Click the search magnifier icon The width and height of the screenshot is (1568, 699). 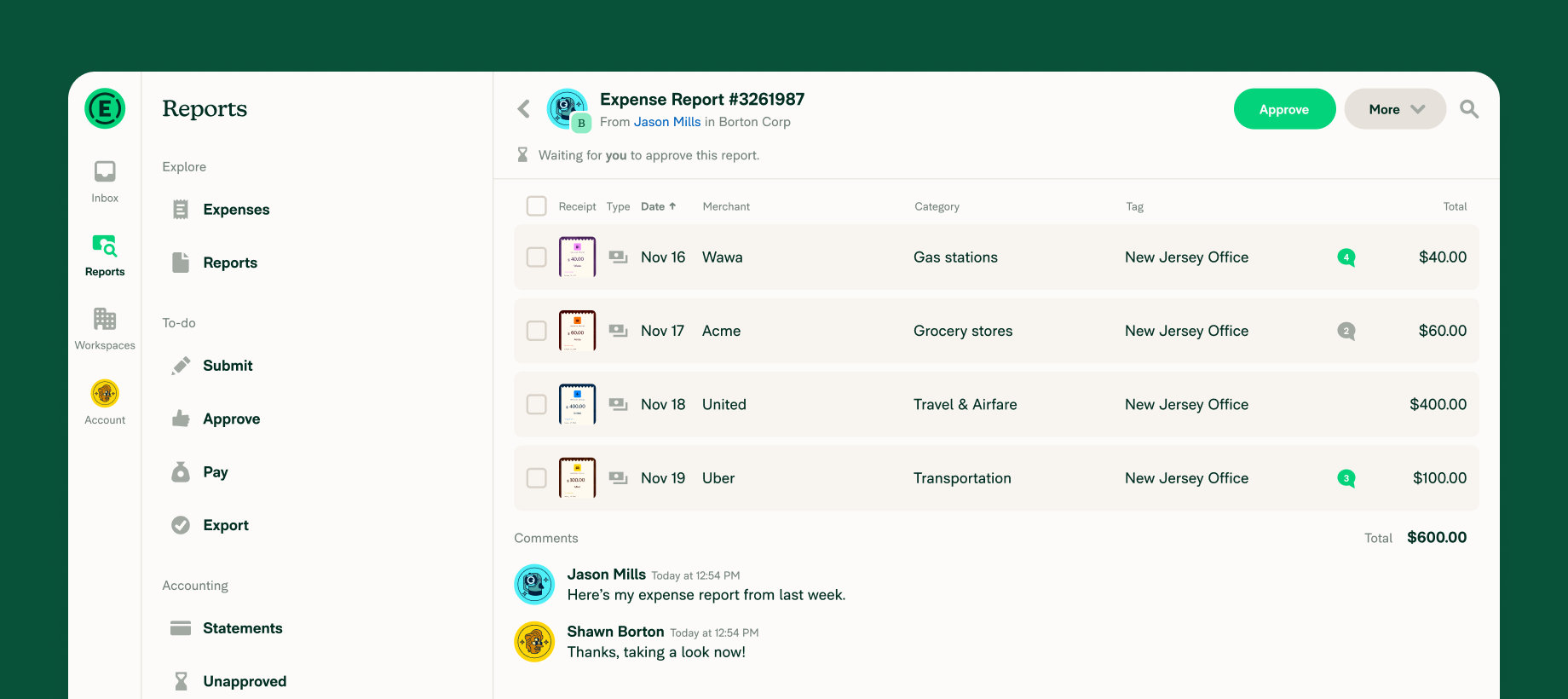(x=1469, y=109)
